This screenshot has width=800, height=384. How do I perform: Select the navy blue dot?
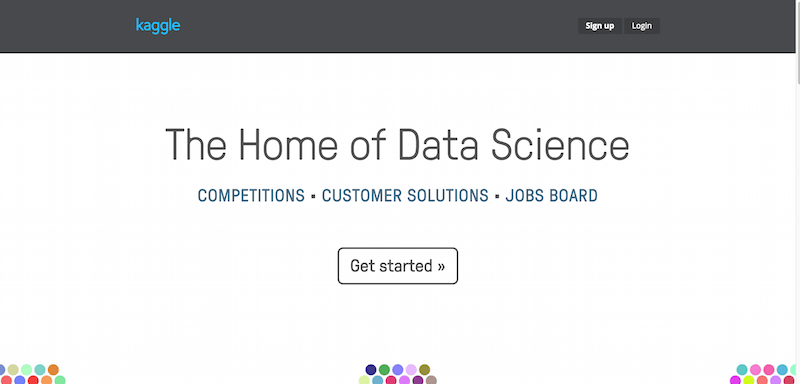pyautogui.click(x=371, y=370)
